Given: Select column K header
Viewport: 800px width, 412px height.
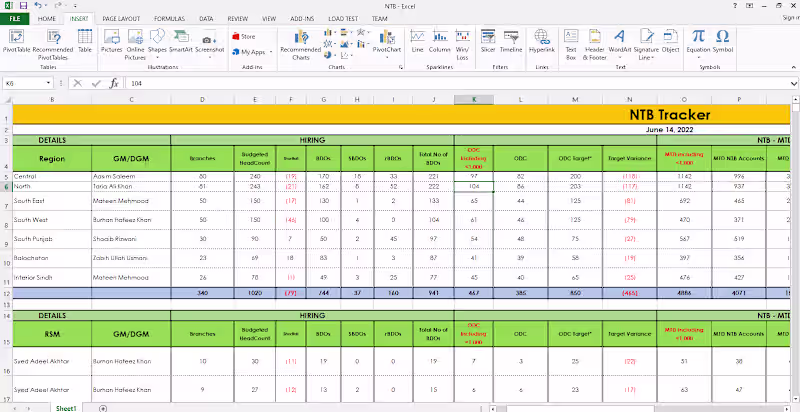Looking at the screenshot, I should tap(473, 100).
